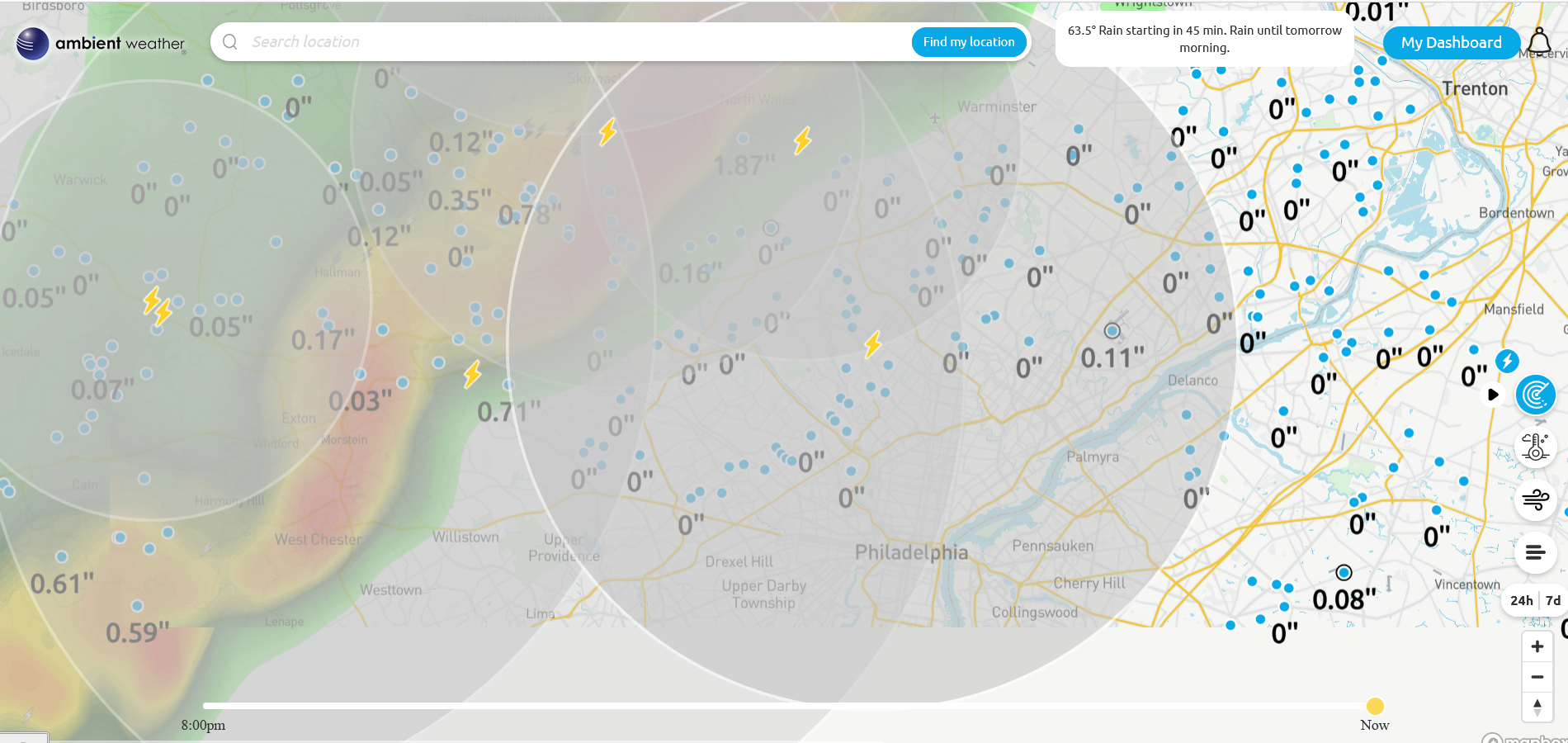Click the lightning bolt near North Wales
1568x743 pixels.
802,140
